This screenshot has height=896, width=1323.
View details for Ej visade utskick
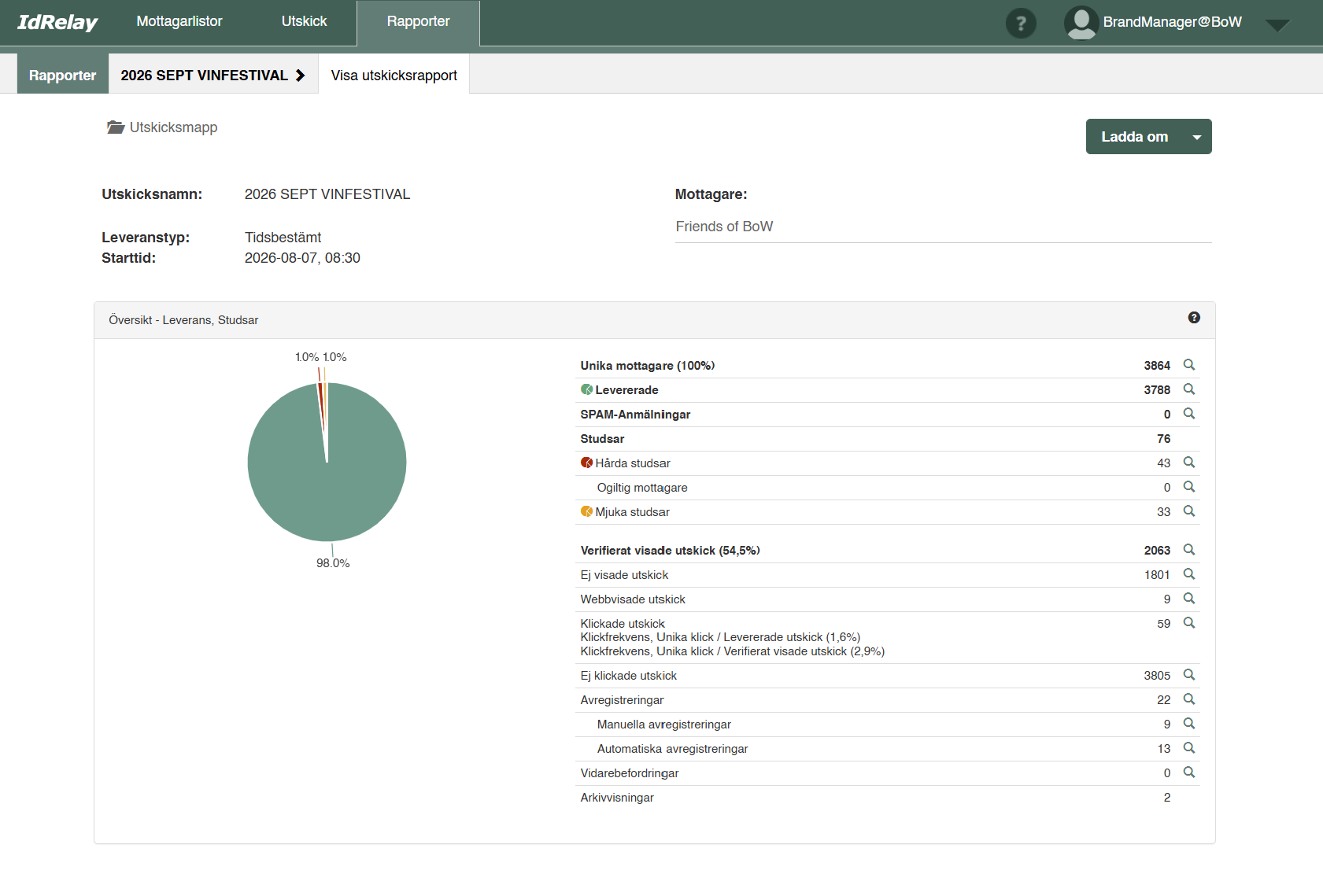click(x=1189, y=574)
